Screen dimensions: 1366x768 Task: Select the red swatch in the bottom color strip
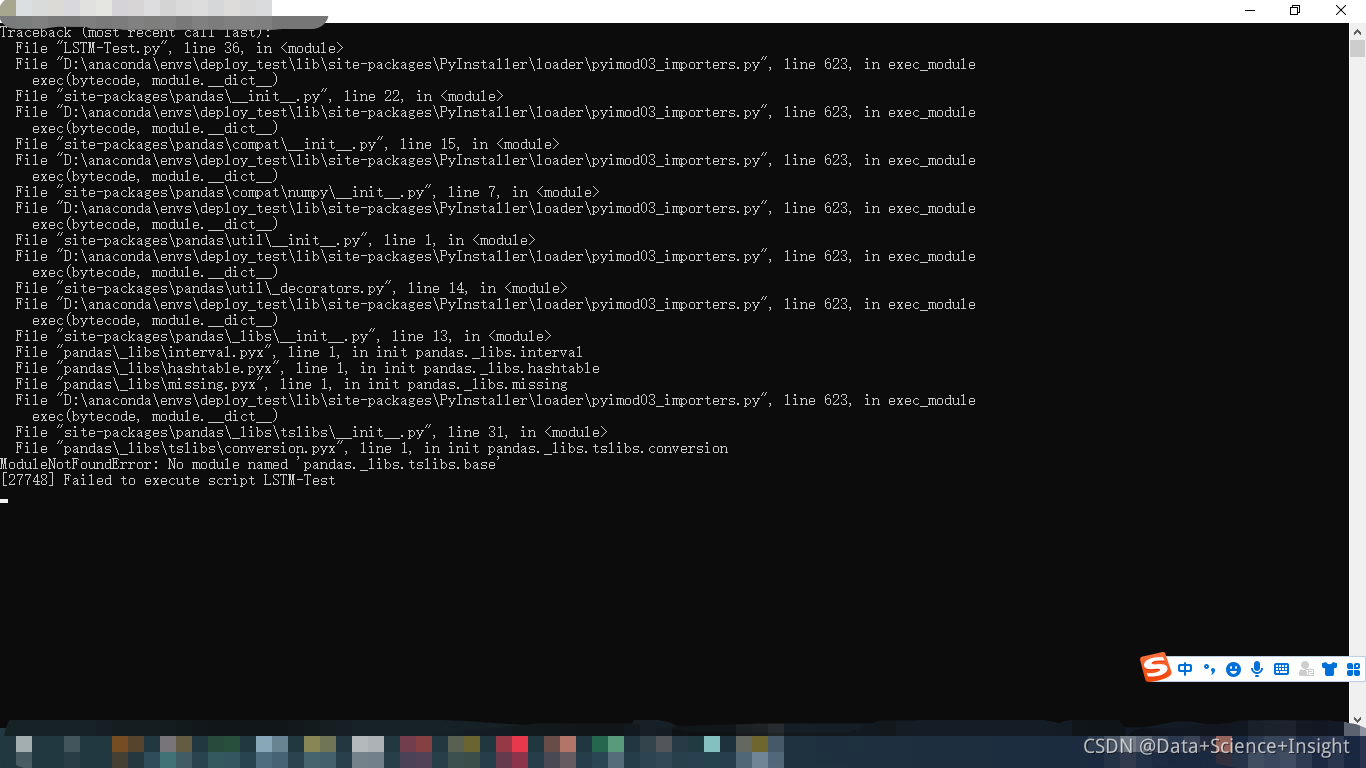519,746
